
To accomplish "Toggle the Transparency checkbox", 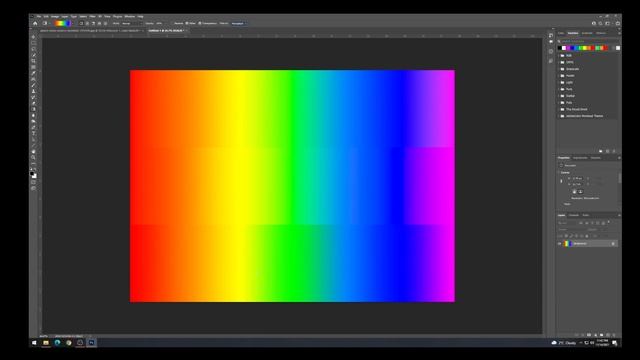I will point(200,23).
